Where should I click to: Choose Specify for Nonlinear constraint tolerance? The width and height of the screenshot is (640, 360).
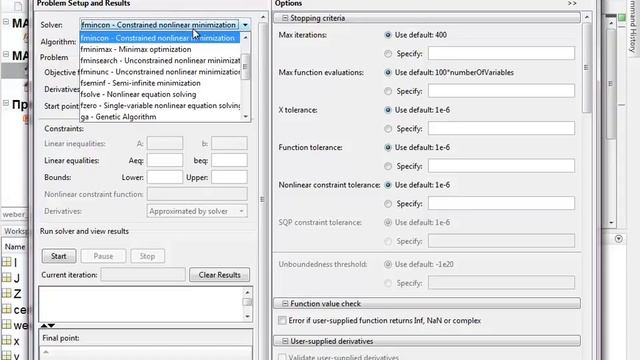388,204
